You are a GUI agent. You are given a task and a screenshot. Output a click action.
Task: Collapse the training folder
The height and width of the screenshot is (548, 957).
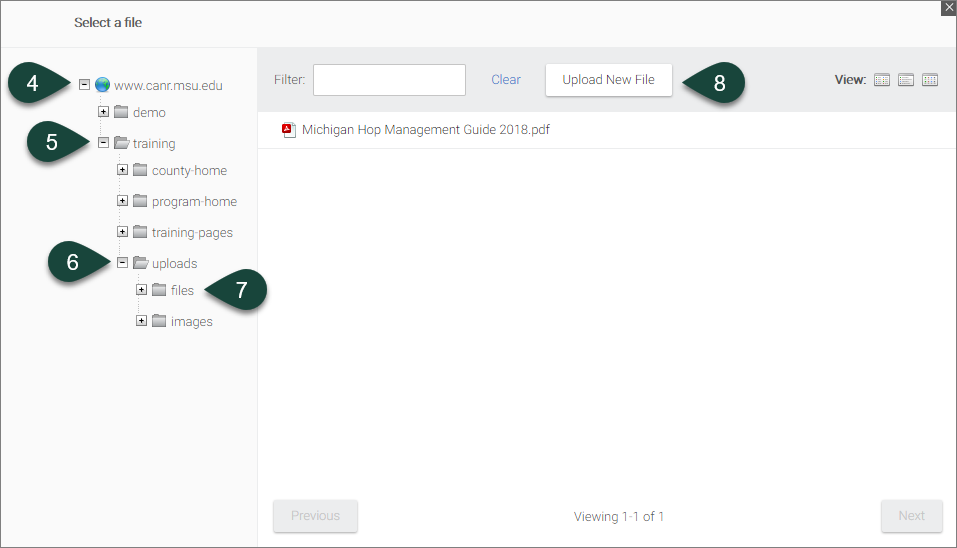click(x=103, y=143)
